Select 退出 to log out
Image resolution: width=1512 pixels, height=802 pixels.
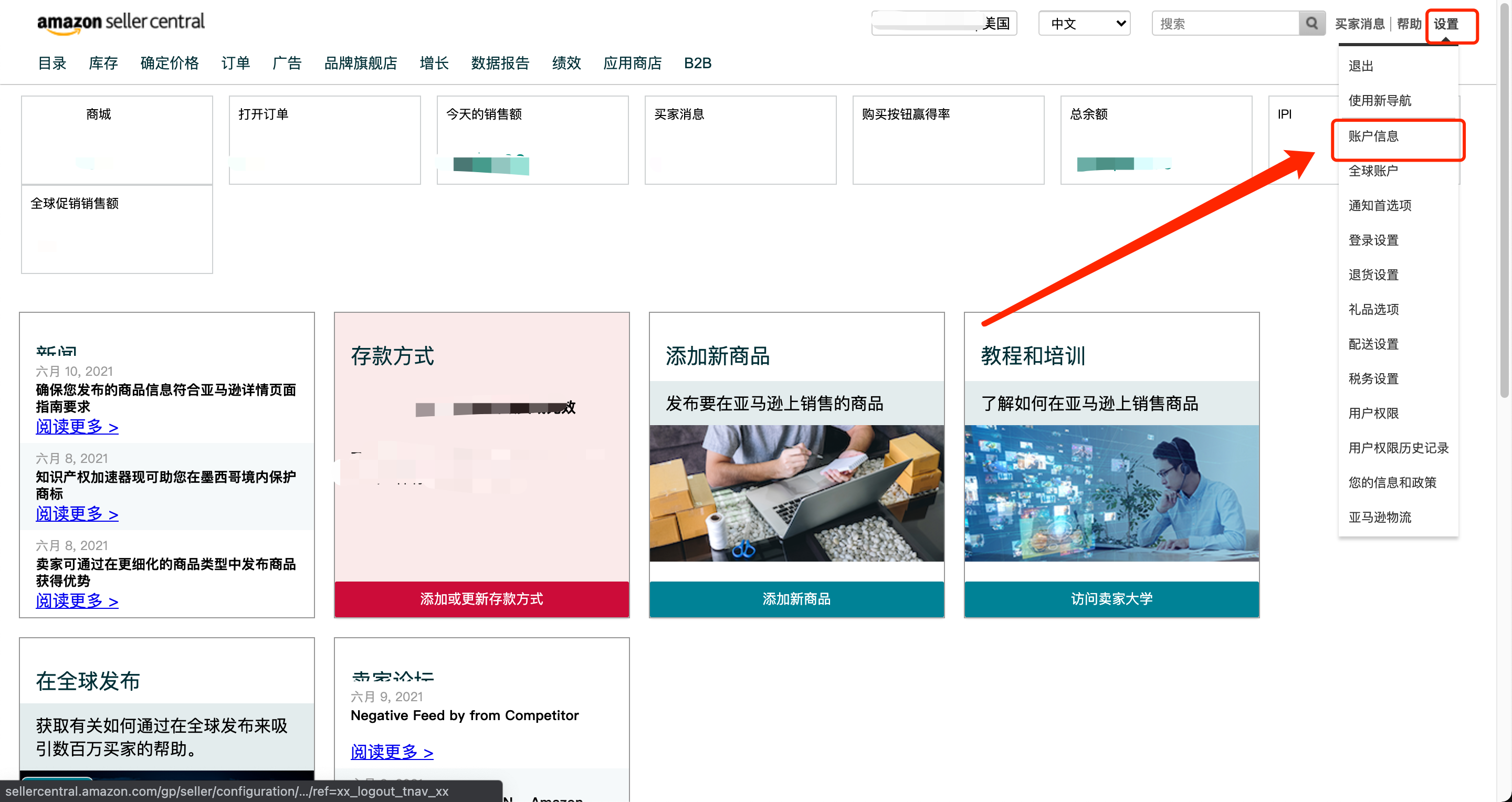(x=1361, y=66)
